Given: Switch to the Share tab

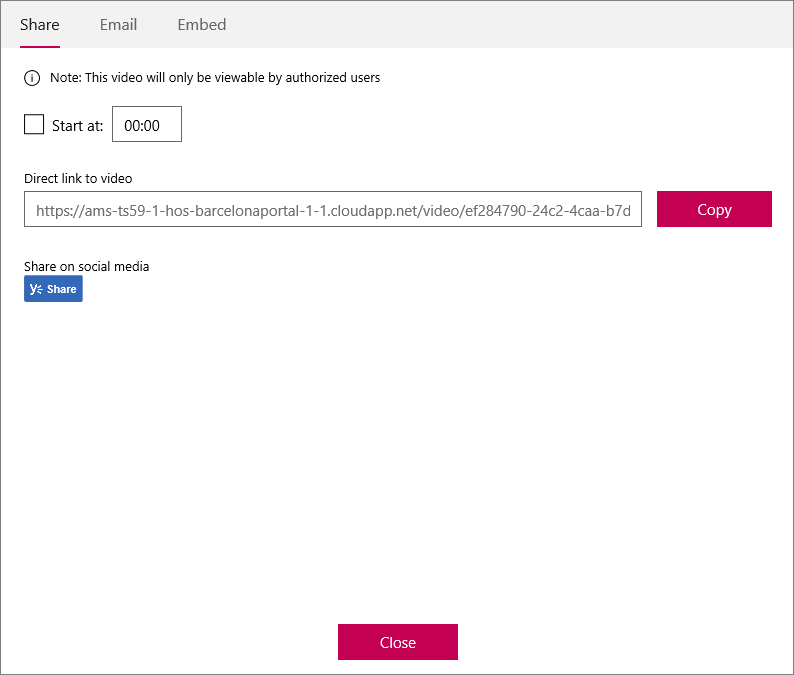Looking at the screenshot, I should click(x=39, y=25).
